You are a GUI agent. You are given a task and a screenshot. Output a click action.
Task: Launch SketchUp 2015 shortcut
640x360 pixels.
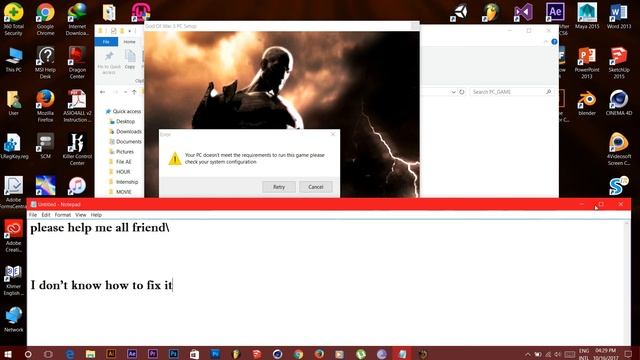tap(619, 62)
